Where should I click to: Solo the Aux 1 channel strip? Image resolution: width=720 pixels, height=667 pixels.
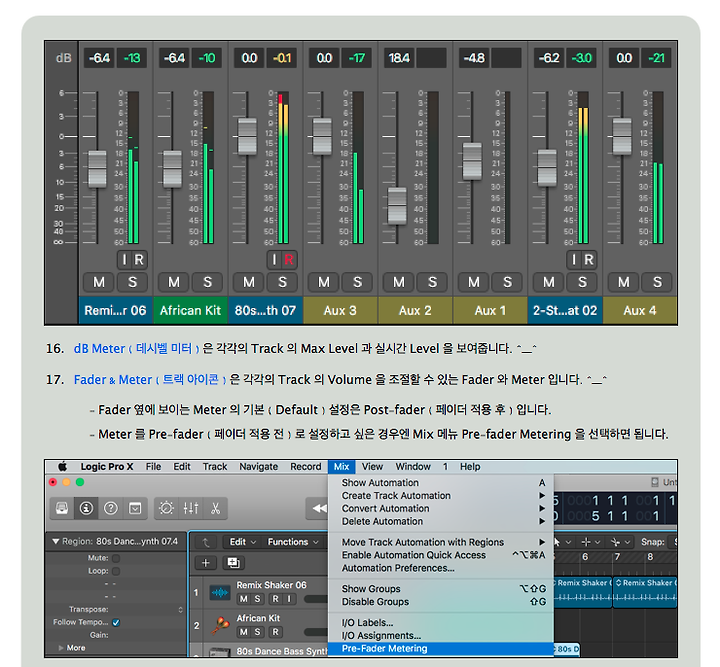click(507, 282)
